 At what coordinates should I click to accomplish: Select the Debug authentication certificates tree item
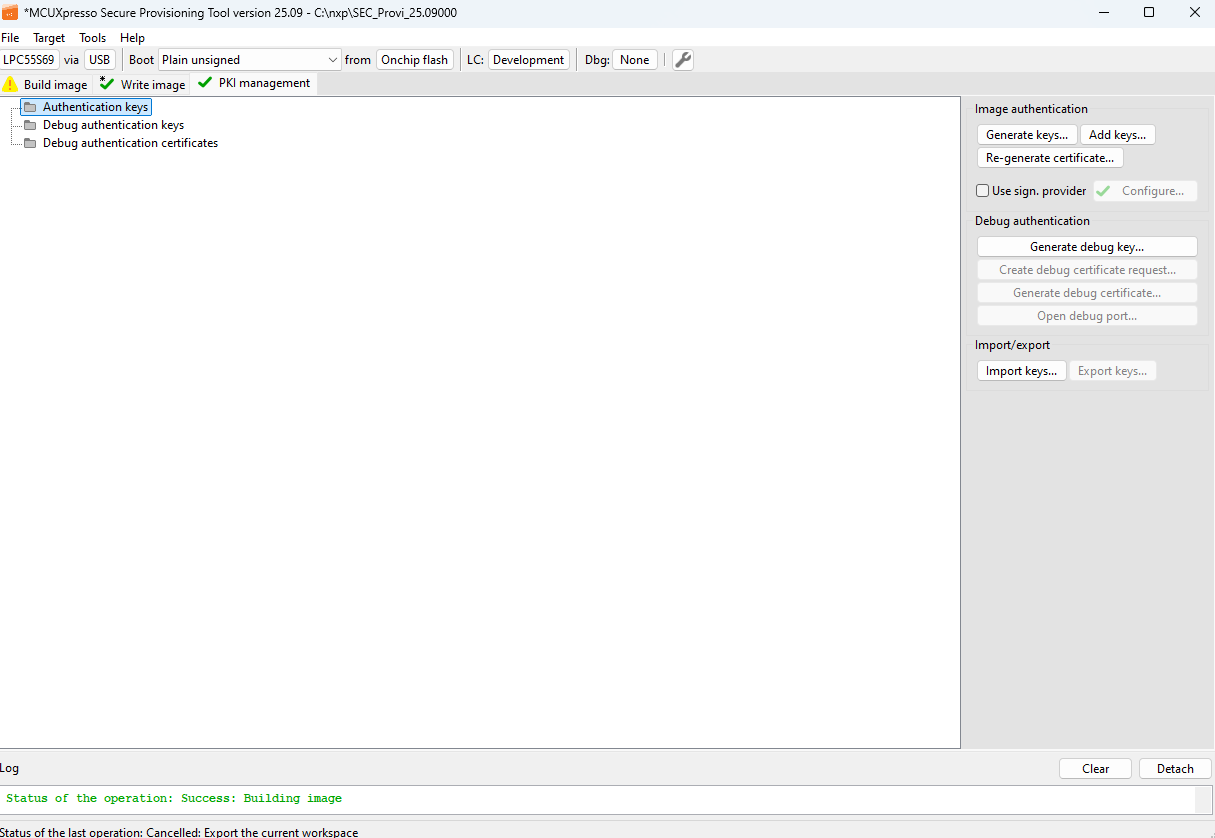pyautogui.click(x=130, y=143)
